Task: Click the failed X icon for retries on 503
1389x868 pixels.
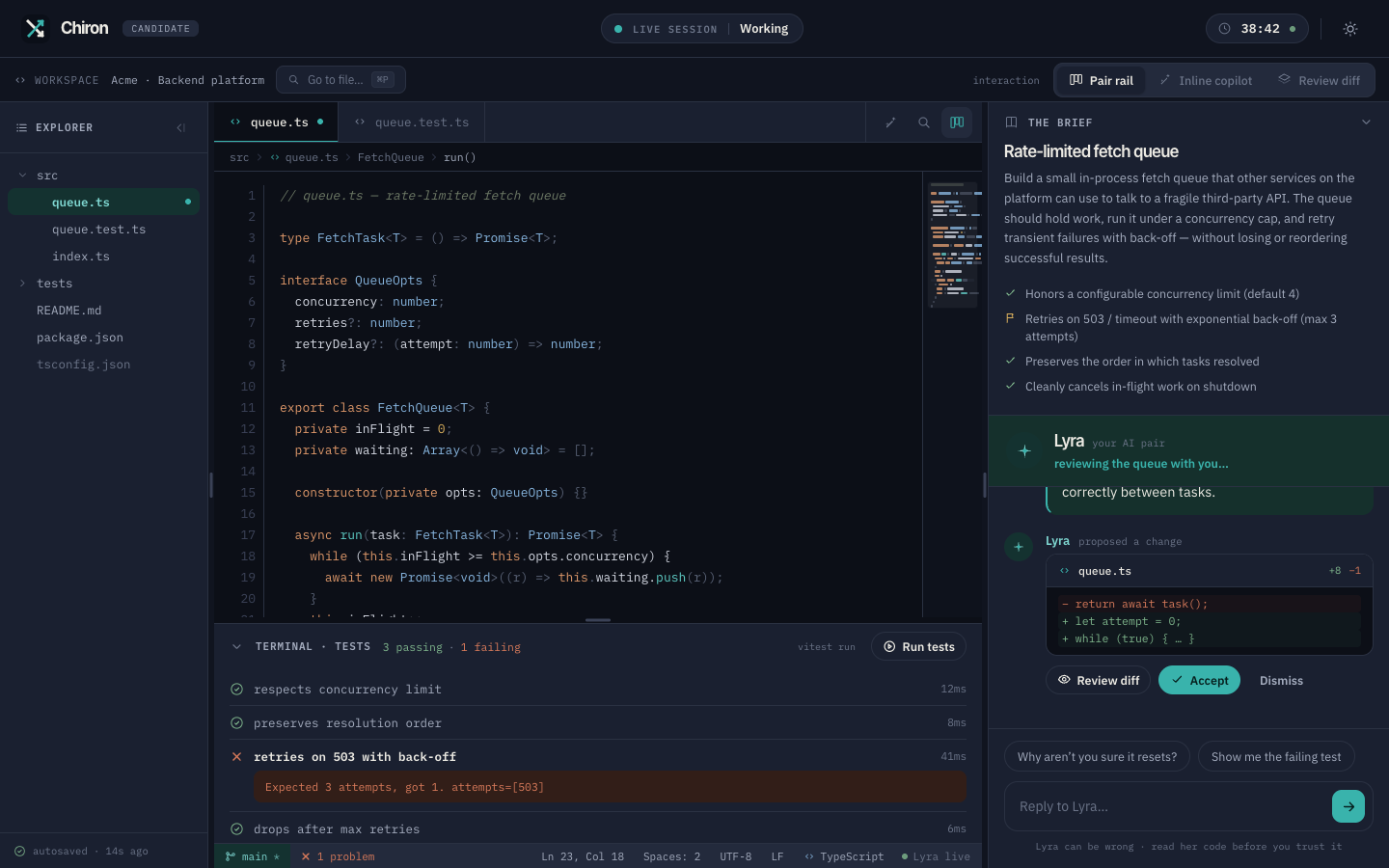Action: 236,757
